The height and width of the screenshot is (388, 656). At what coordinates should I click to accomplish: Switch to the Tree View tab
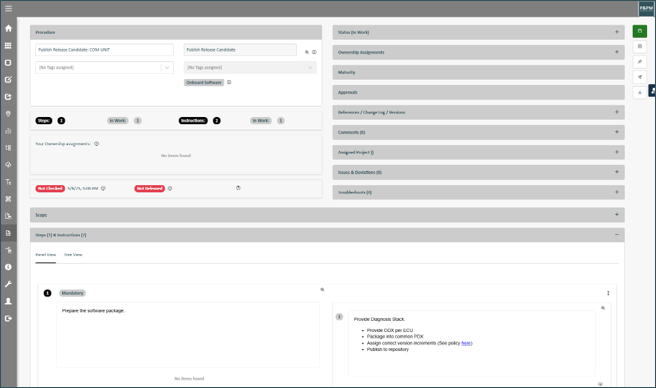(73, 254)
